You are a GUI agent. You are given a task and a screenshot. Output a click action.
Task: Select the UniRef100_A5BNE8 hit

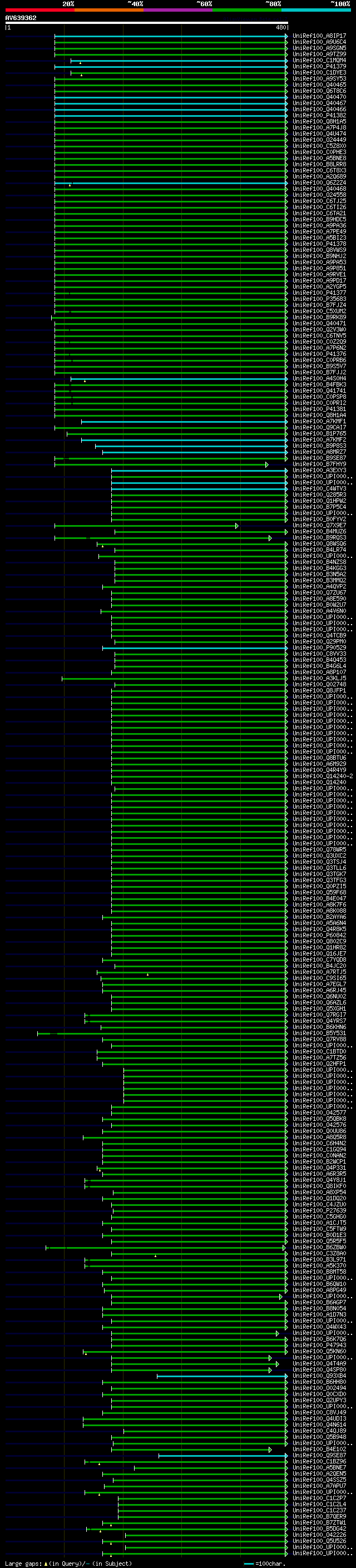(x=319, y=159)
